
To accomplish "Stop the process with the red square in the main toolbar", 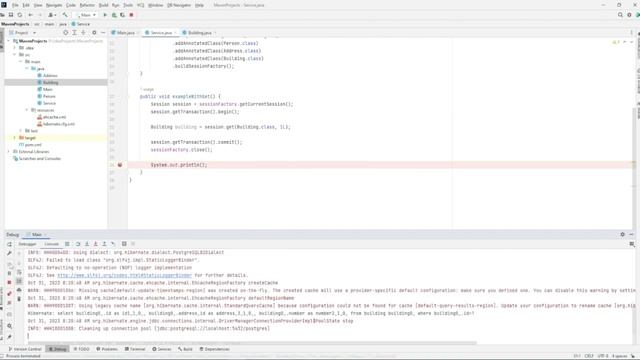I will click(131, 15).
